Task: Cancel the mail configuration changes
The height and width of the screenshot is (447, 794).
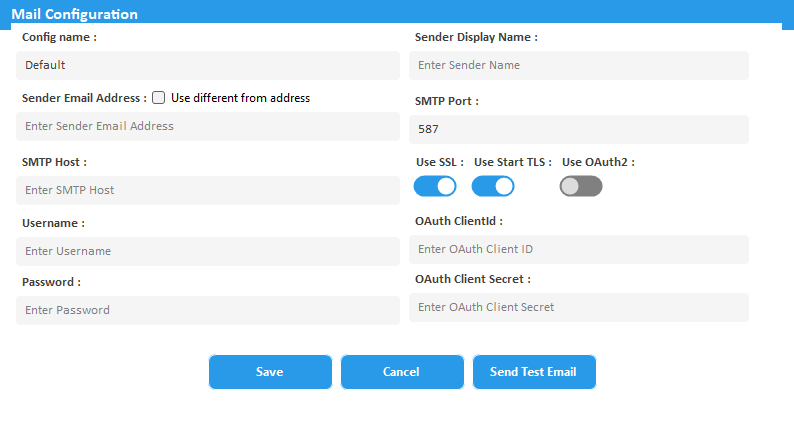Action: pos(401,372)
